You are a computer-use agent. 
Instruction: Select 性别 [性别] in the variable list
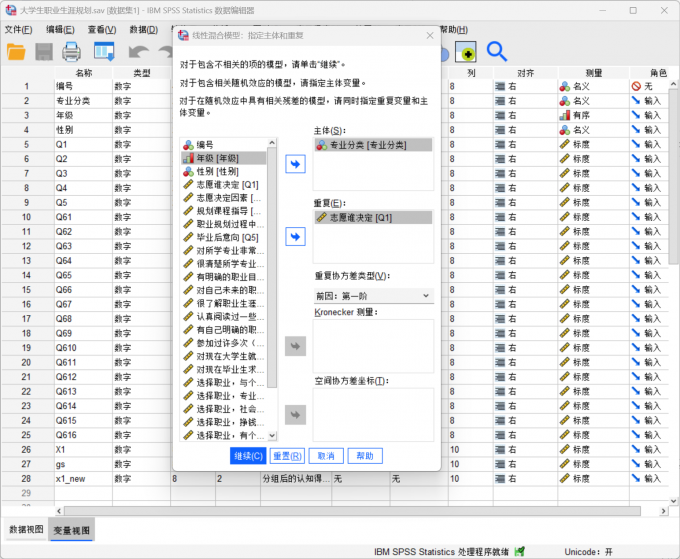coord(216,171)
